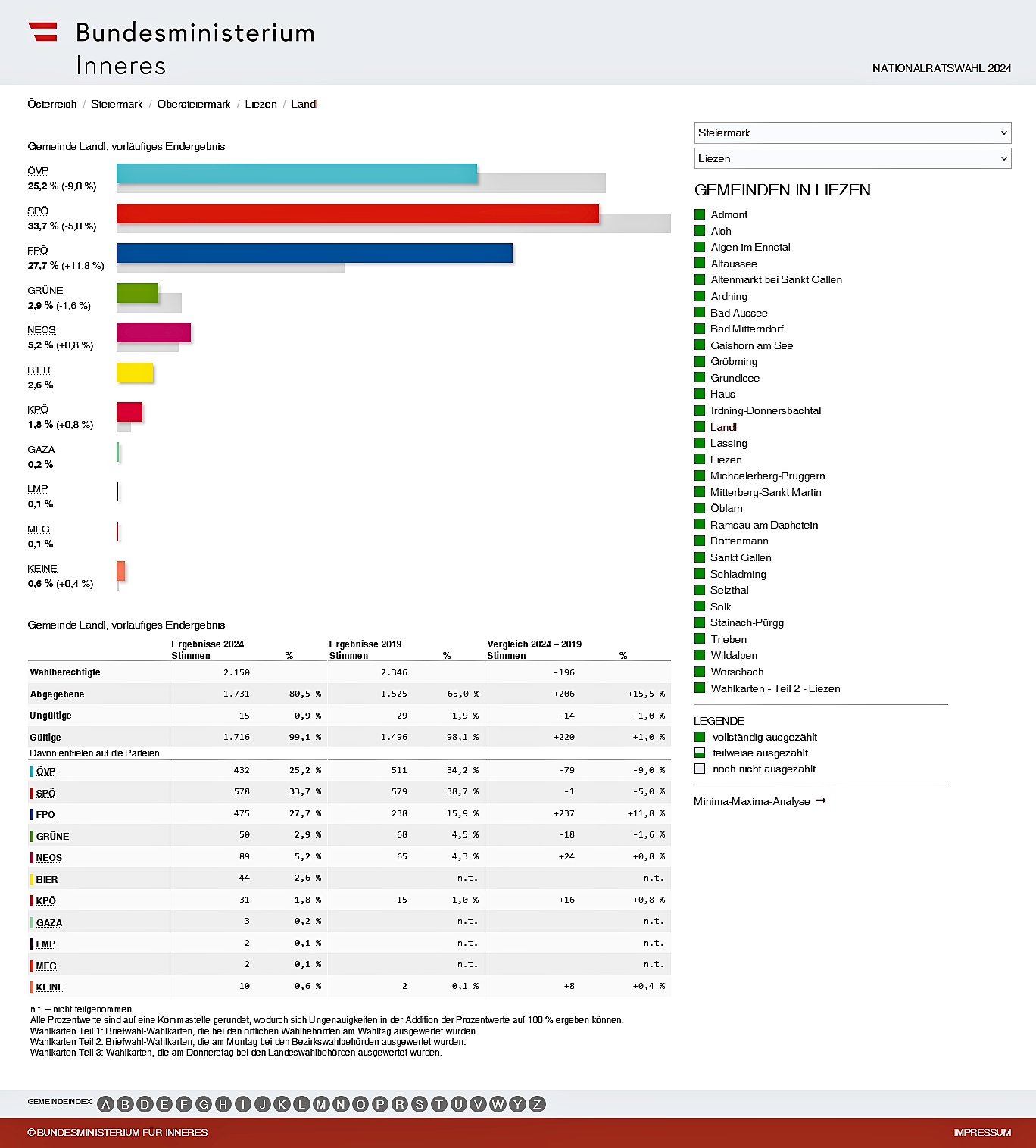The image size is (1036, 1148).
Task: Click the 'teilweise ausgezählt' legend box
Action: [700, 753]
